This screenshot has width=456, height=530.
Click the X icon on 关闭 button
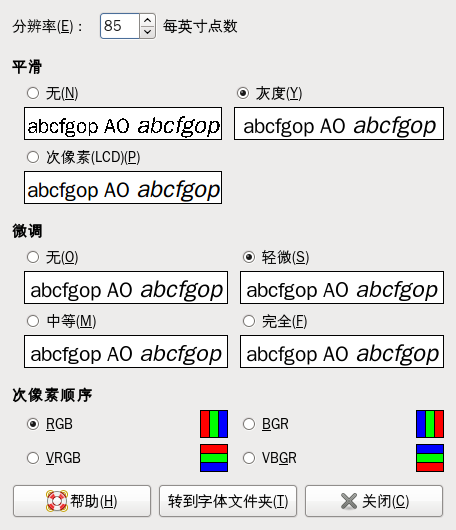point(349,501)
